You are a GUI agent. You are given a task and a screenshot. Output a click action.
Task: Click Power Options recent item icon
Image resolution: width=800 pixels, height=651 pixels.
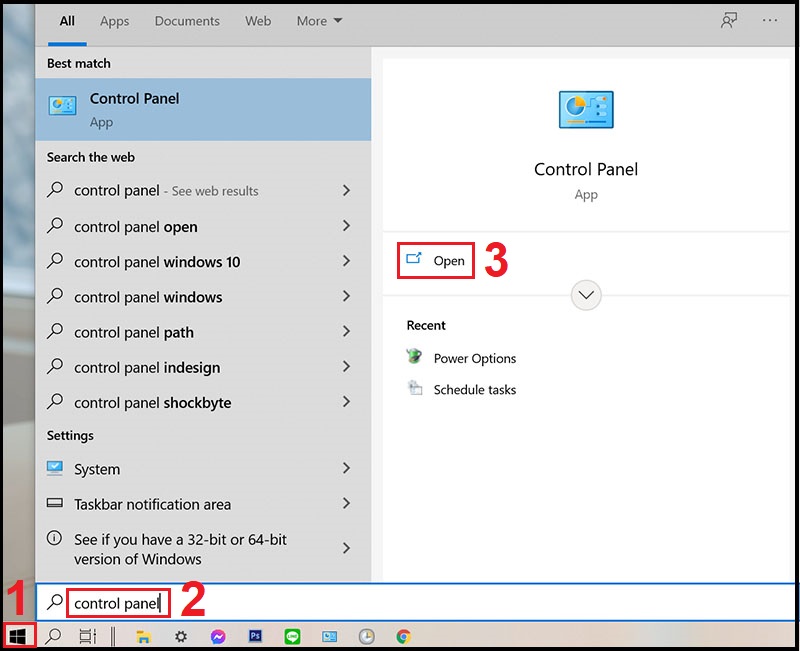414,356
